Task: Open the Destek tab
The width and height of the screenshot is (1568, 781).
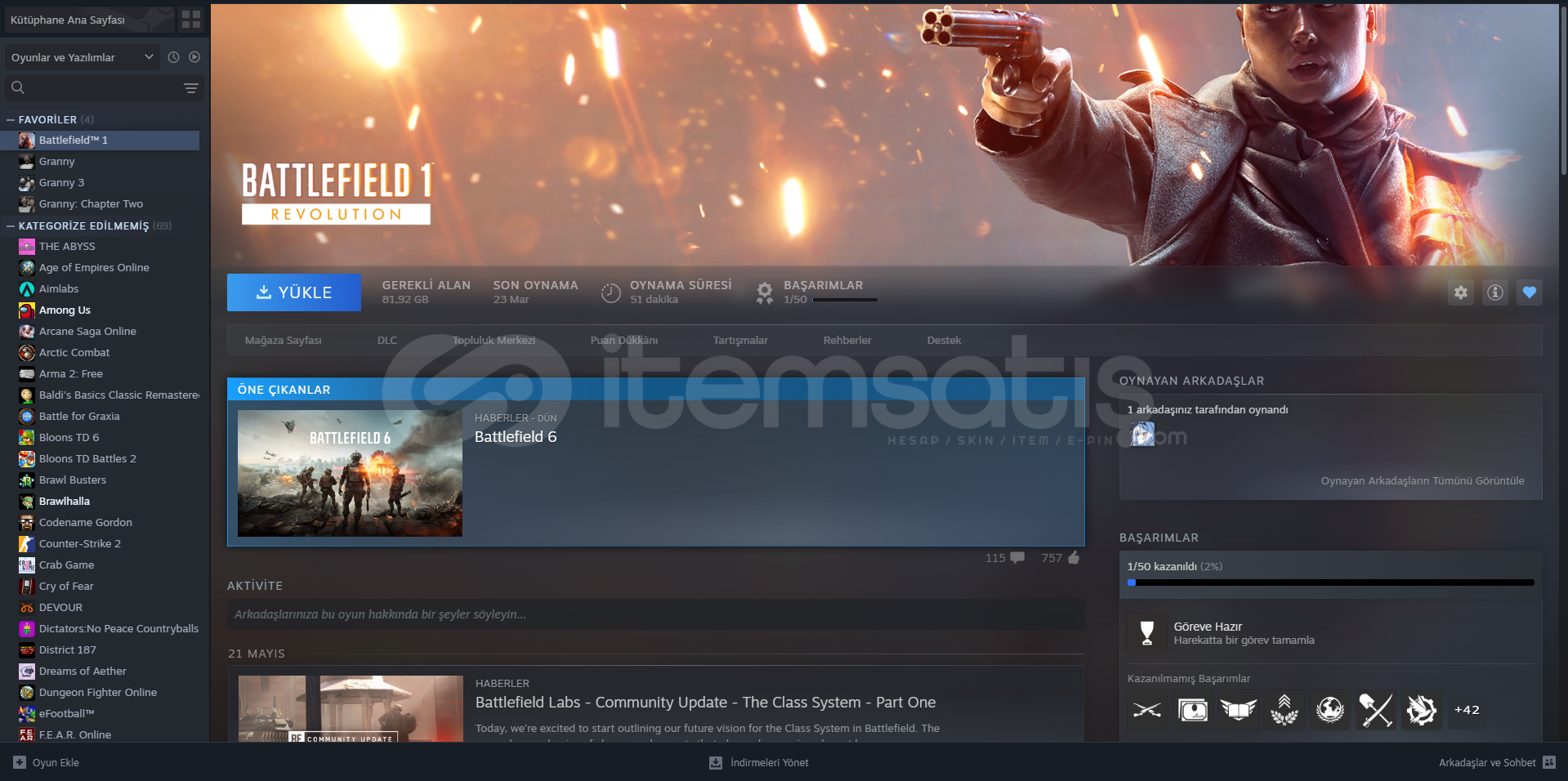Action: [x=944, y=341]
